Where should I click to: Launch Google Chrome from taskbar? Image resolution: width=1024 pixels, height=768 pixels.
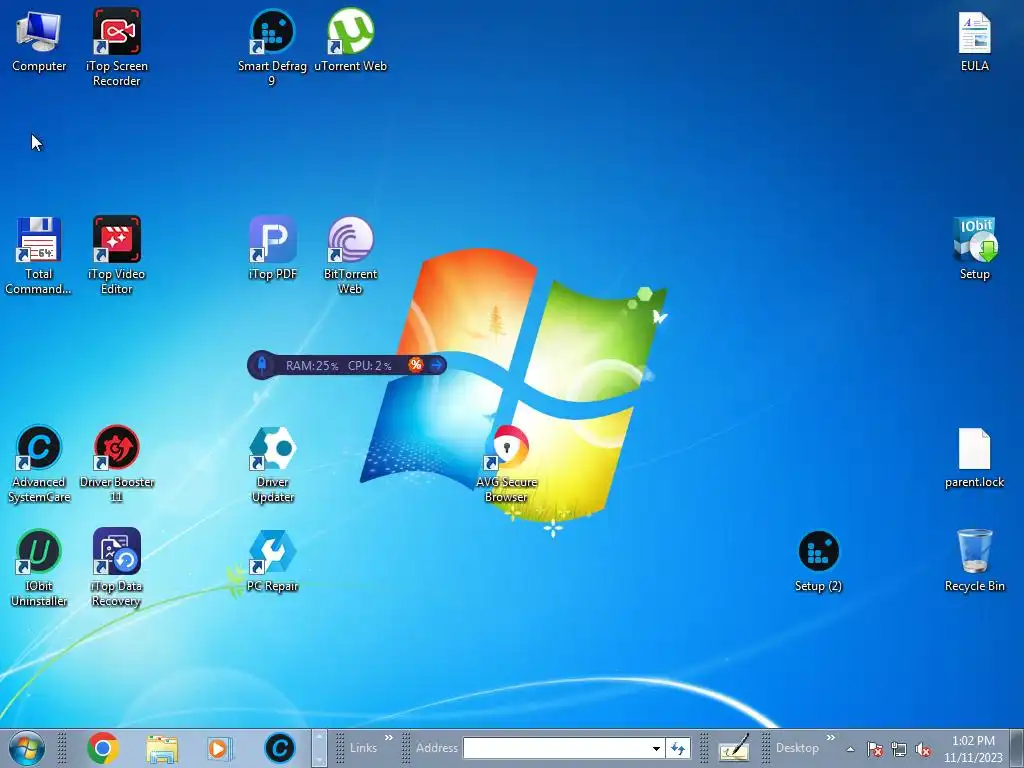tap(103, 748)
